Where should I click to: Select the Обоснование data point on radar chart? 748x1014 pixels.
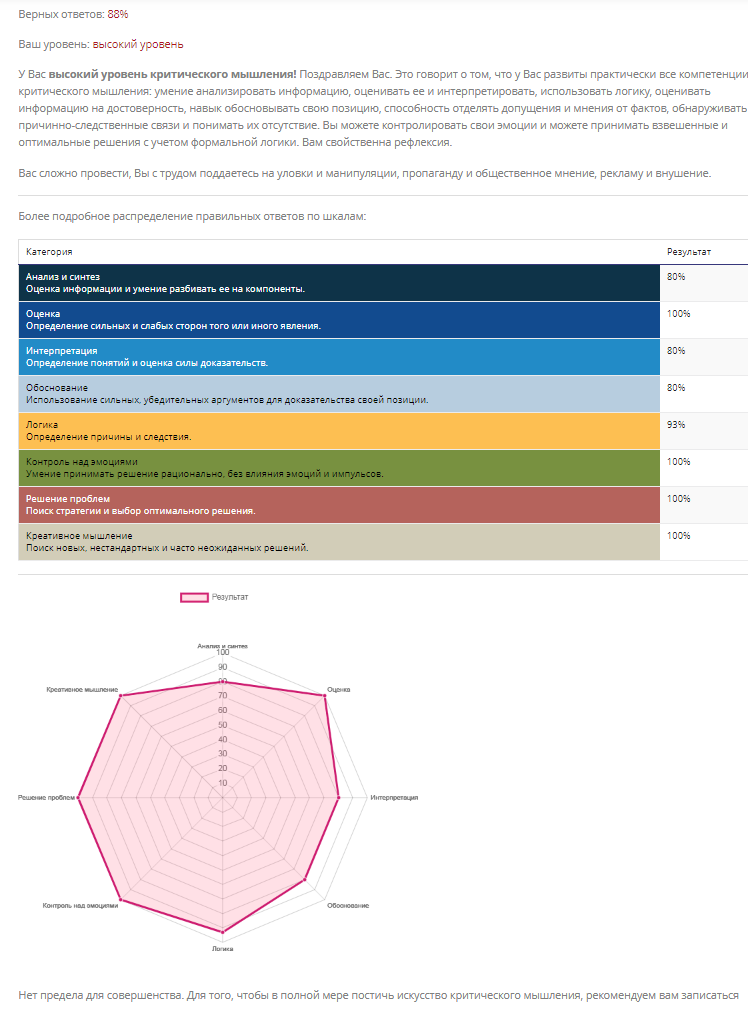click(304, 880)
